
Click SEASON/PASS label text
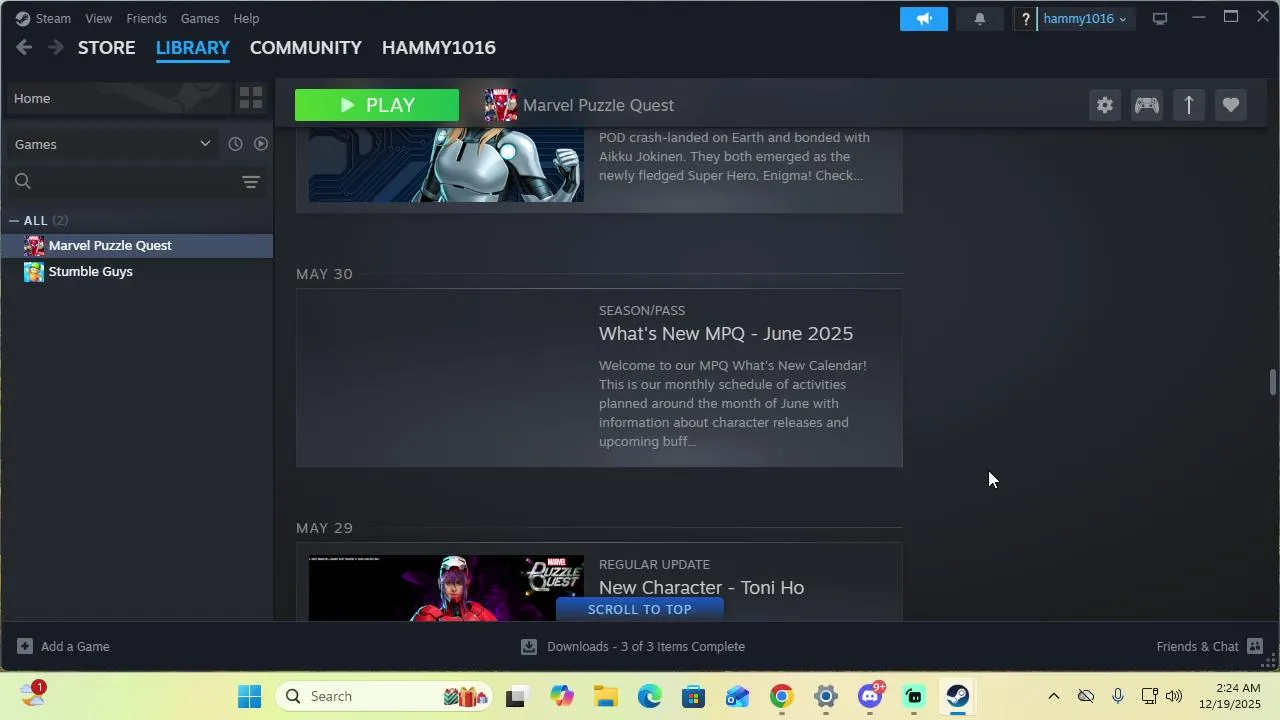[642, 310]
